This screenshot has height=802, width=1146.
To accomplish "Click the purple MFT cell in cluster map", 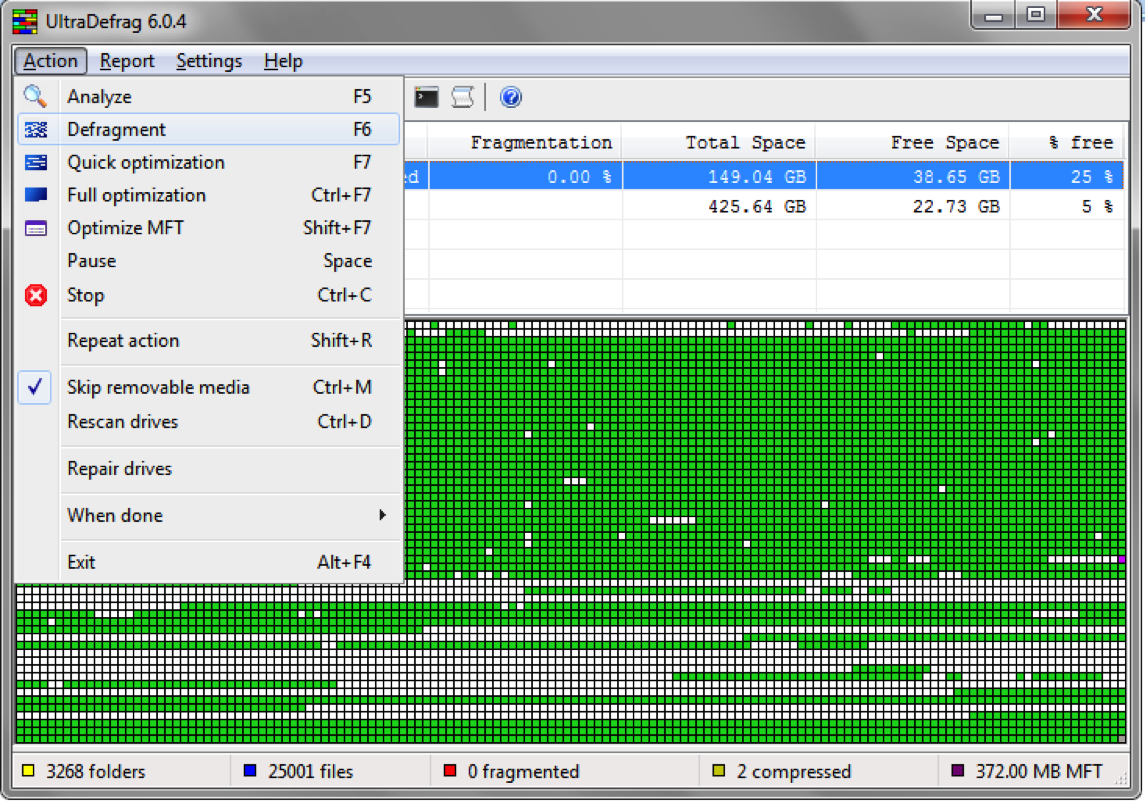I will (x=1121, y=559).
